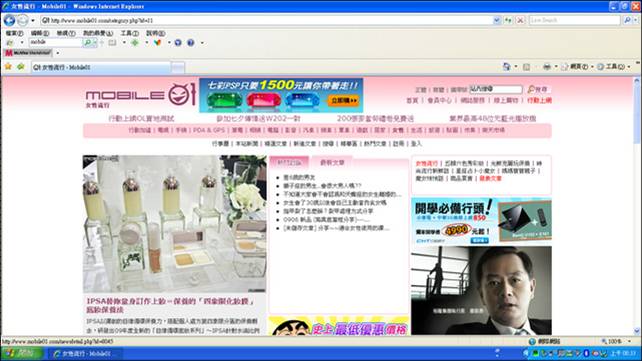The width and height of the screenshot is (642, 361).
Task: Click the page scrollbar down arrow
Action: pos(637,331)
